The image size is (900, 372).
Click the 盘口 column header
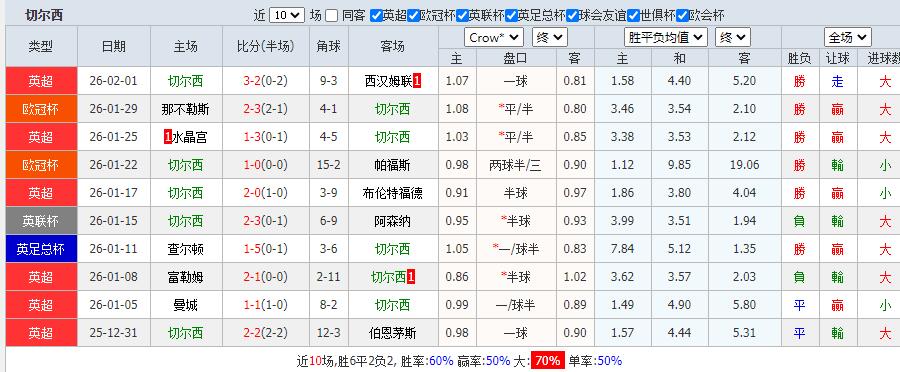click(515, 58)
